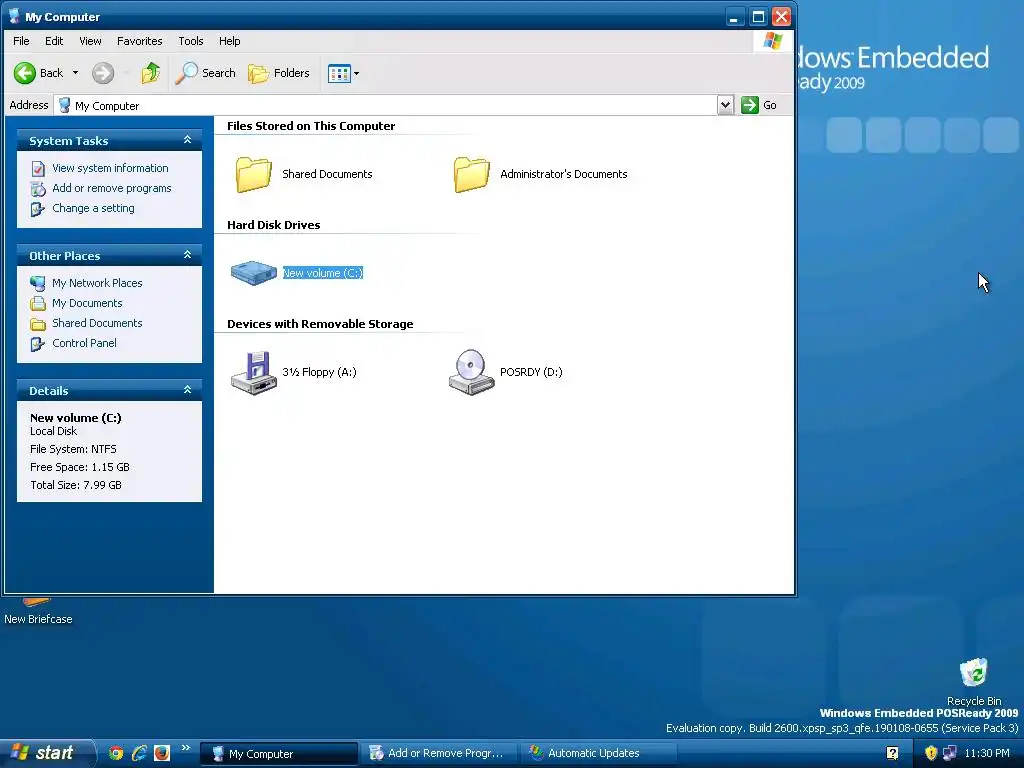Image resolution: width=1024 pixels, height=768 pixels.
Task: Switch to Automatic Updates taskbar button
Action: tap(600, 754)
